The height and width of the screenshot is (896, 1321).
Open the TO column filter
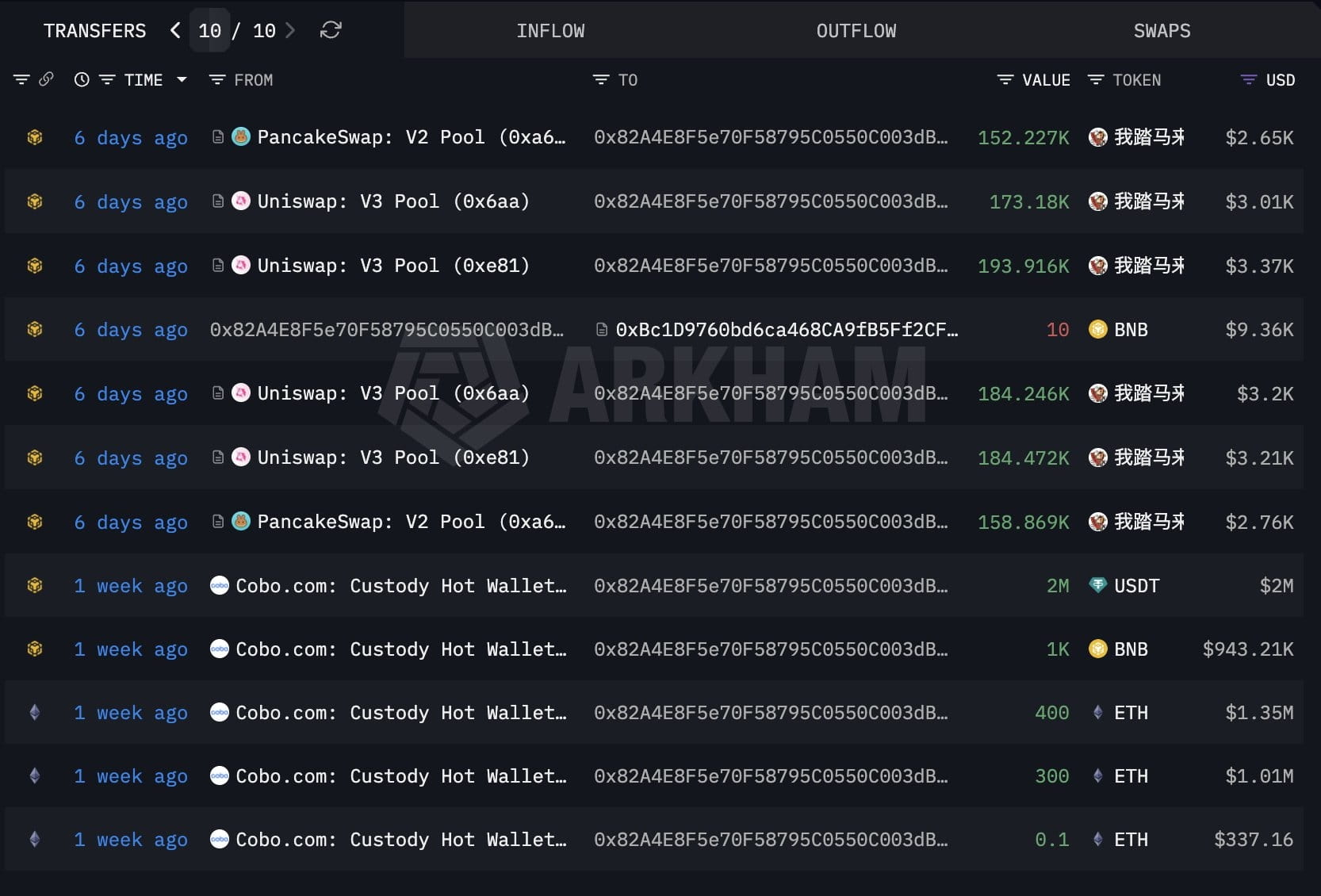pyautogui.click(x=601, y=79)
